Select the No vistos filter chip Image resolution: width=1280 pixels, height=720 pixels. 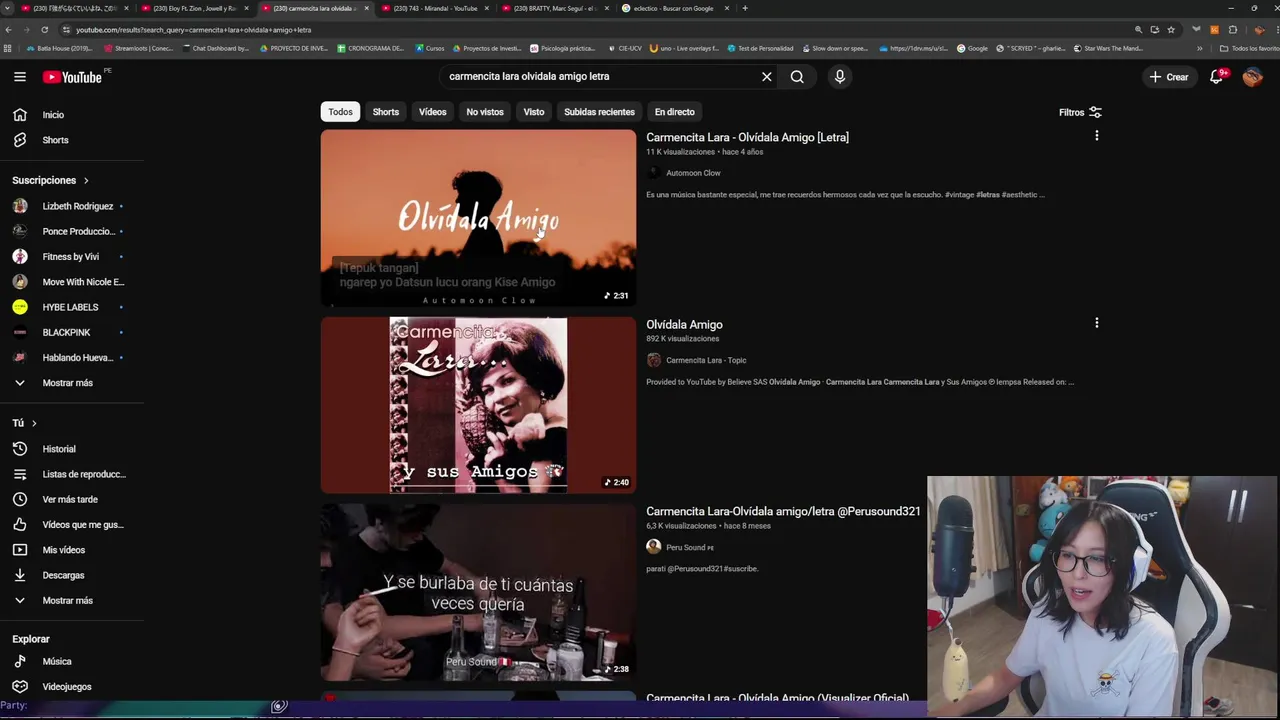tap(485, 112)
